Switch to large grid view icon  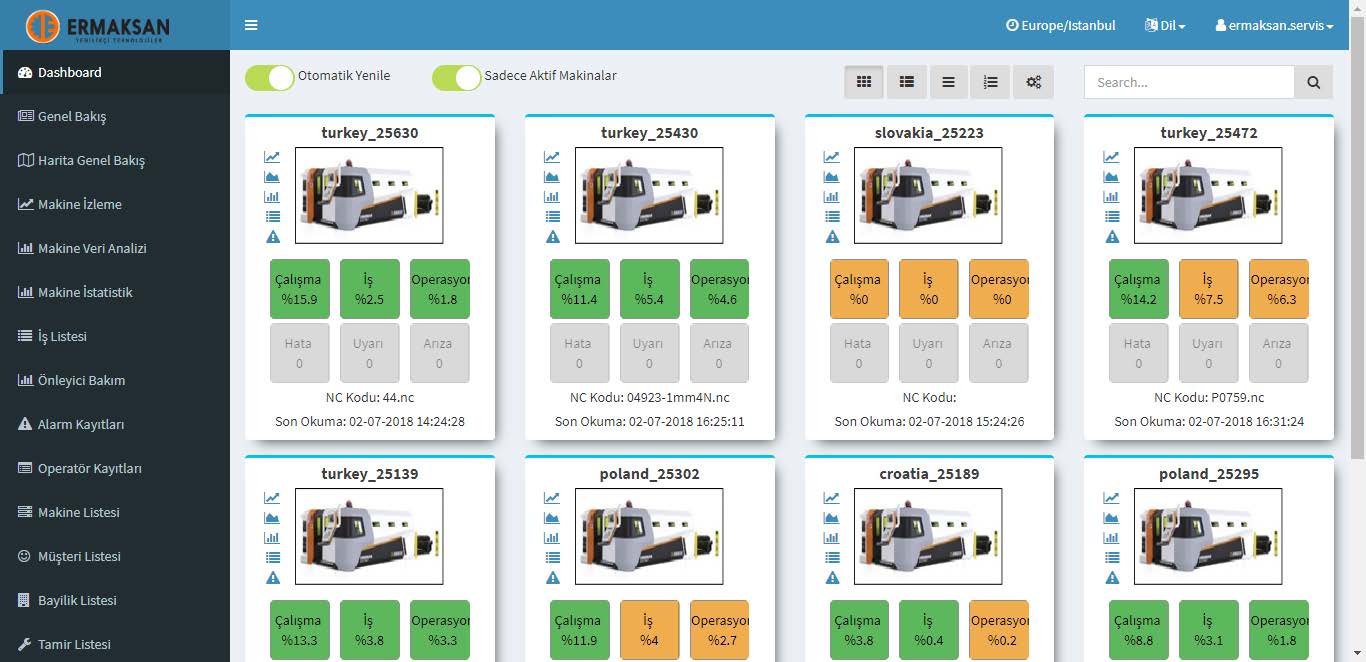864,82
